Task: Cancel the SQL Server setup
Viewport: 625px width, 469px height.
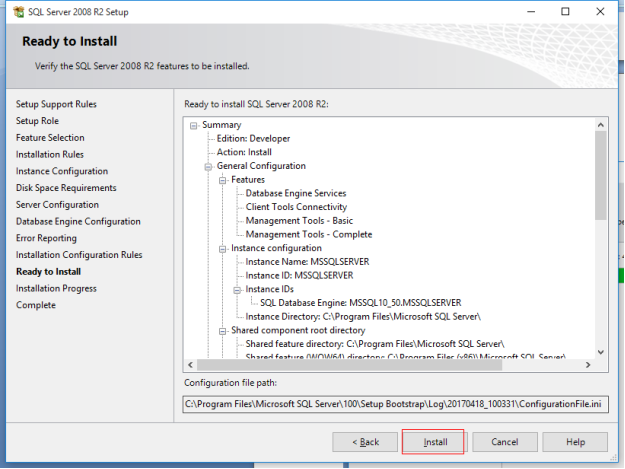Action: (x=504, y=442)
